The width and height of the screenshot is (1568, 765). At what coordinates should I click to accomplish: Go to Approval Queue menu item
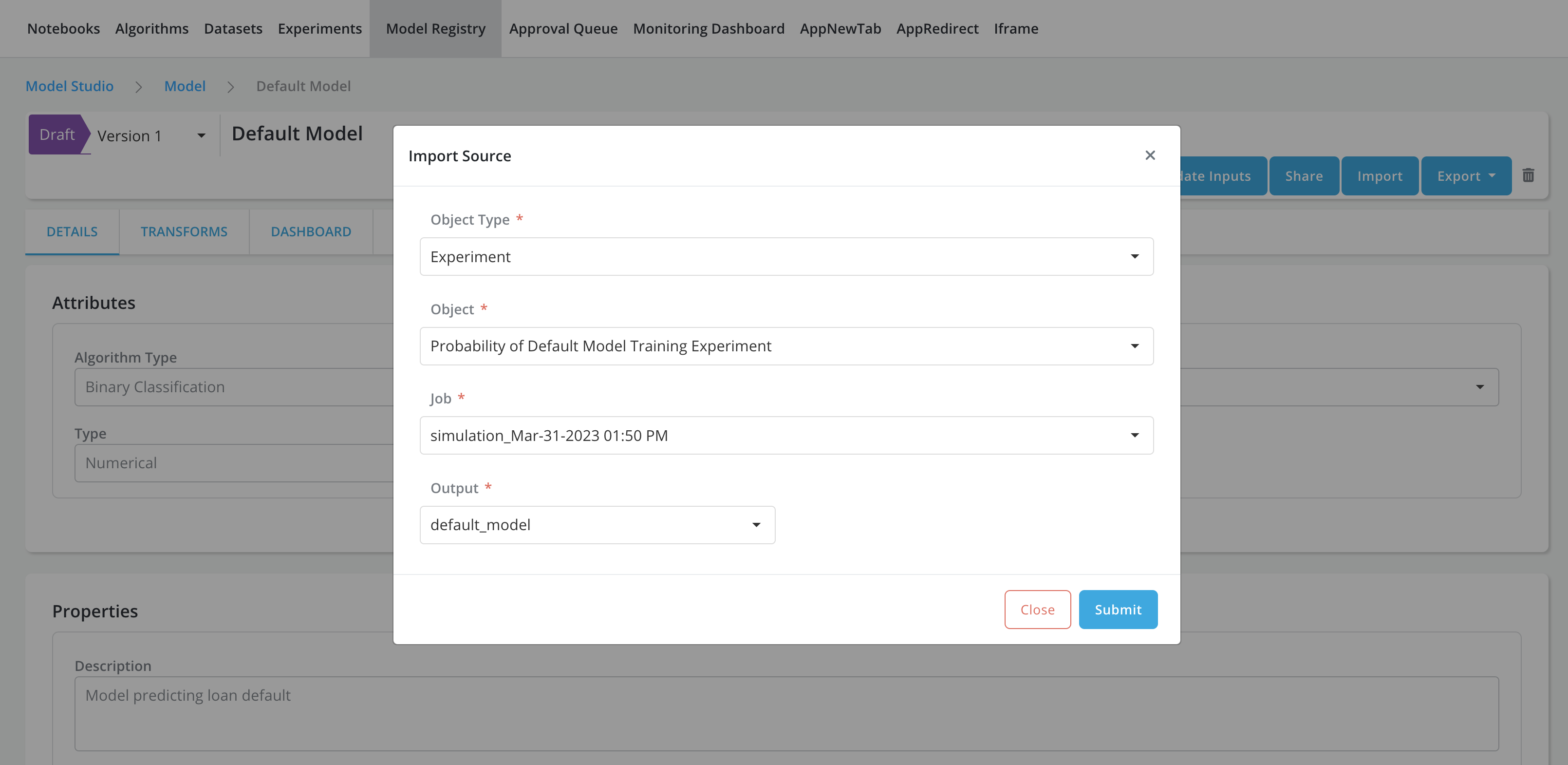click(563, 29)
